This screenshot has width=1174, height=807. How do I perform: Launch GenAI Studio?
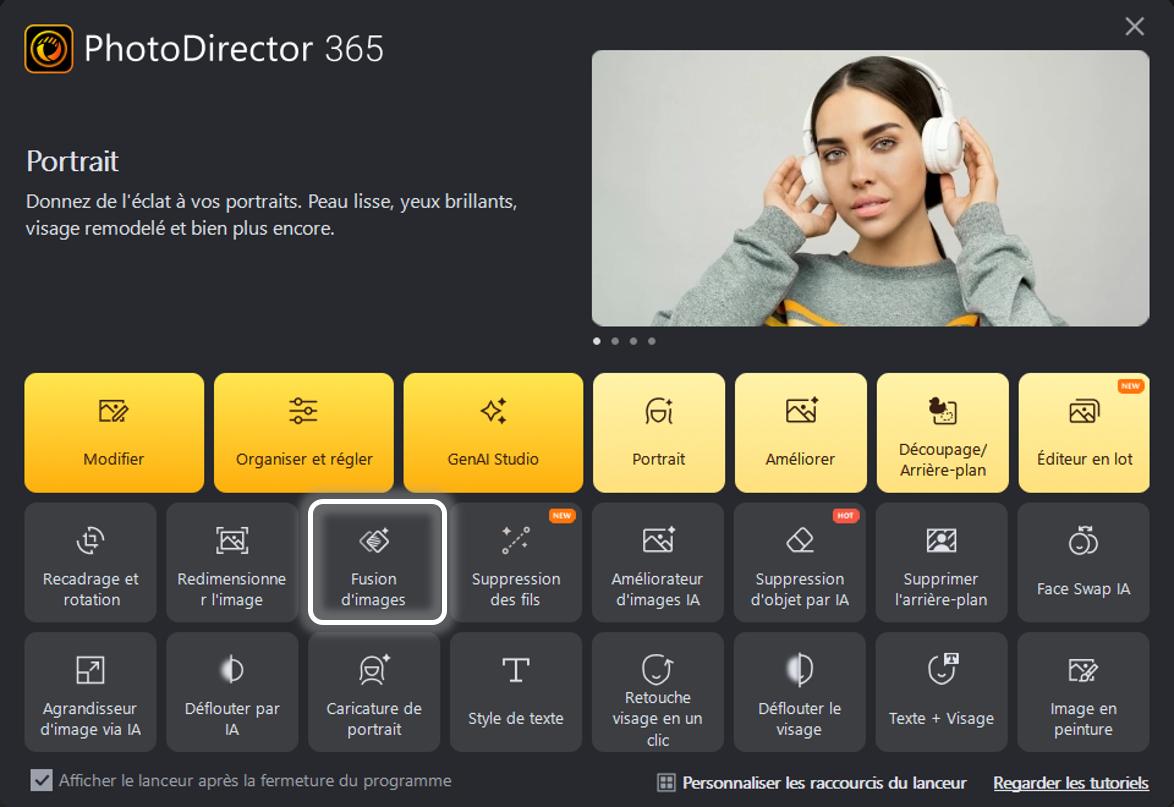(x=492, y=432)
